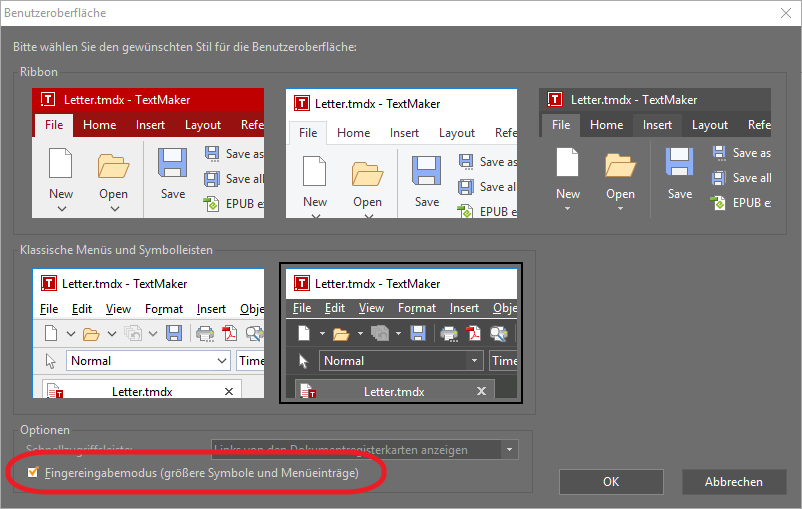Click EPUB export icon in dark ribbon preview

point(719,203)
